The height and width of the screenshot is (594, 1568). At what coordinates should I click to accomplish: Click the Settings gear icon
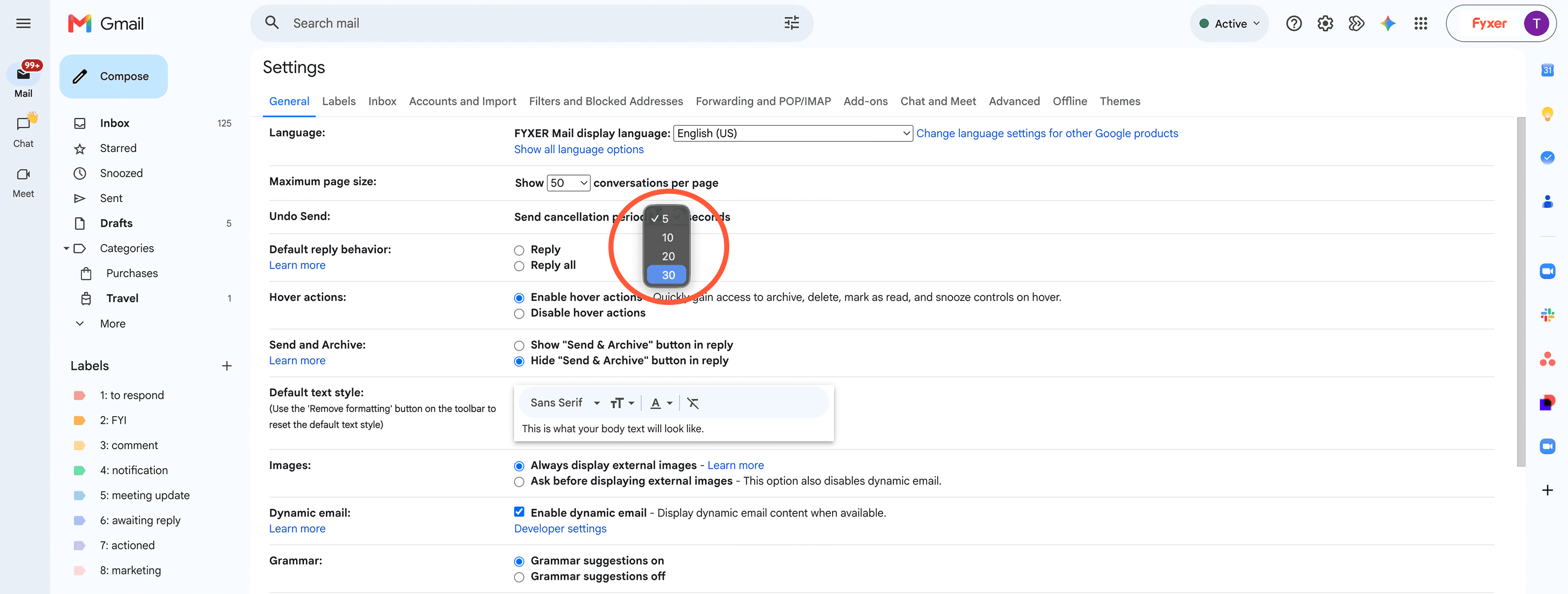point(1325,24)
